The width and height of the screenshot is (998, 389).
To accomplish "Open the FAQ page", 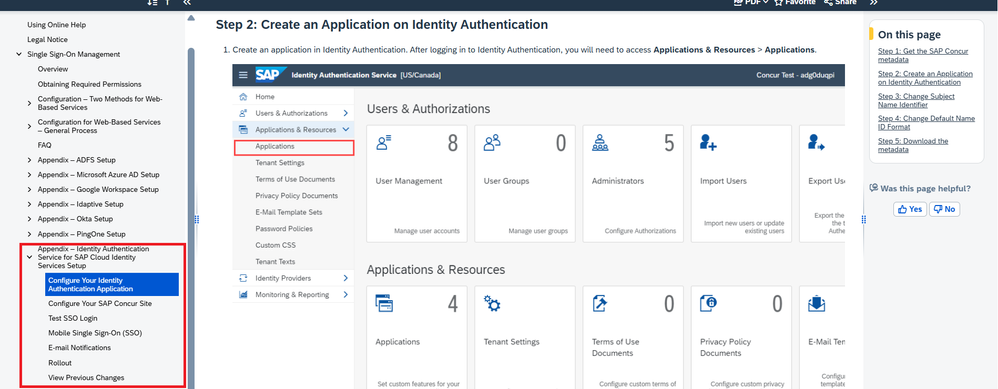I will point(45,145).
